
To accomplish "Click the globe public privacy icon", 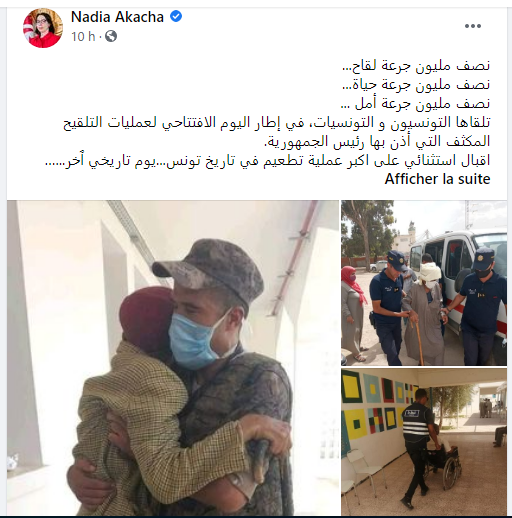I will (111, 36).
